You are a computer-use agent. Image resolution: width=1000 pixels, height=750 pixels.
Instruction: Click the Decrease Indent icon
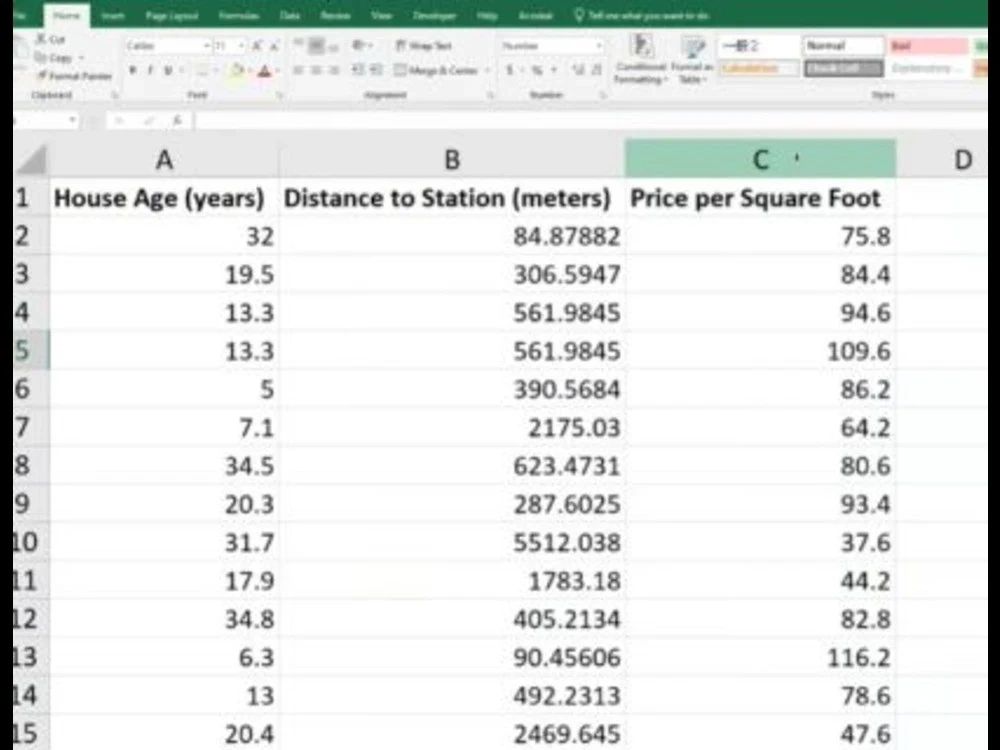point(358,70)
